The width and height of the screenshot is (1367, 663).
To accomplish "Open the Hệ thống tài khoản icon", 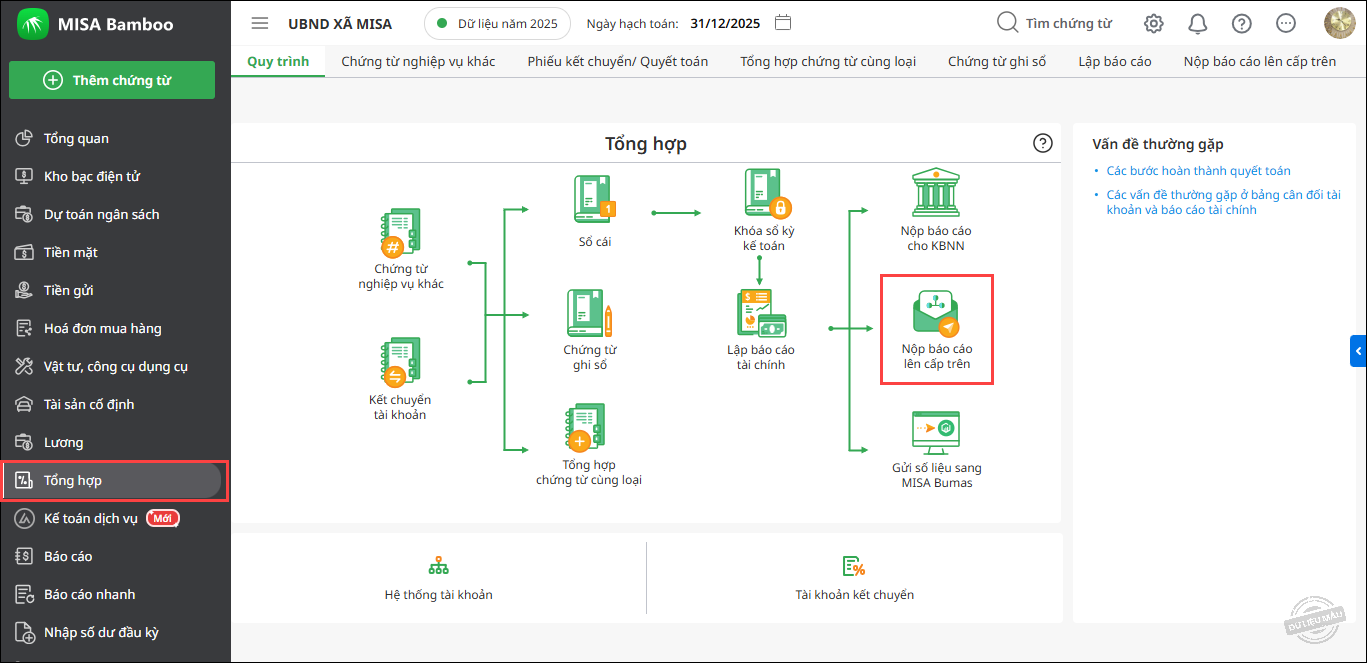I will [438, 566].
